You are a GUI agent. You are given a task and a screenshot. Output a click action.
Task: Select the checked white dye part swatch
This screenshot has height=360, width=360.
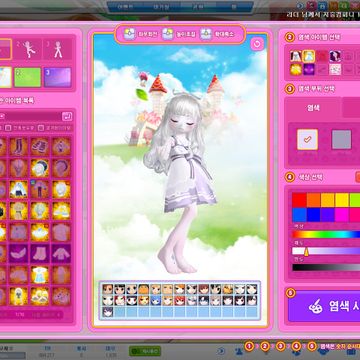pyautogui.click(x=307, y=139)
